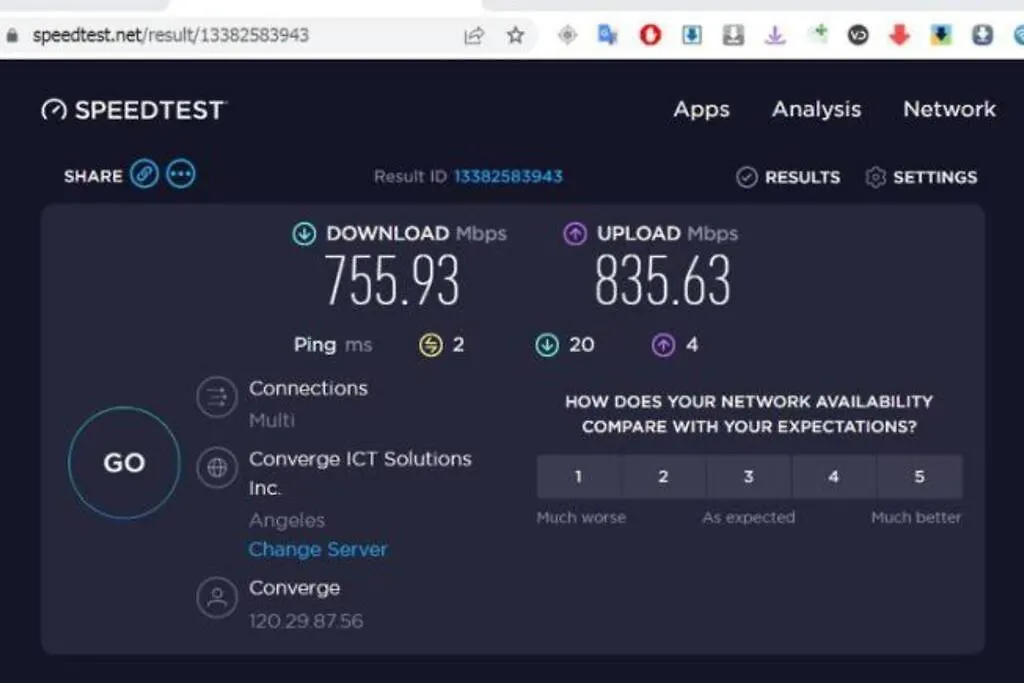This screenshot has height=683, width=1024.
Task: Click the server location "Angeles"
Action: (x=287, y=520)
